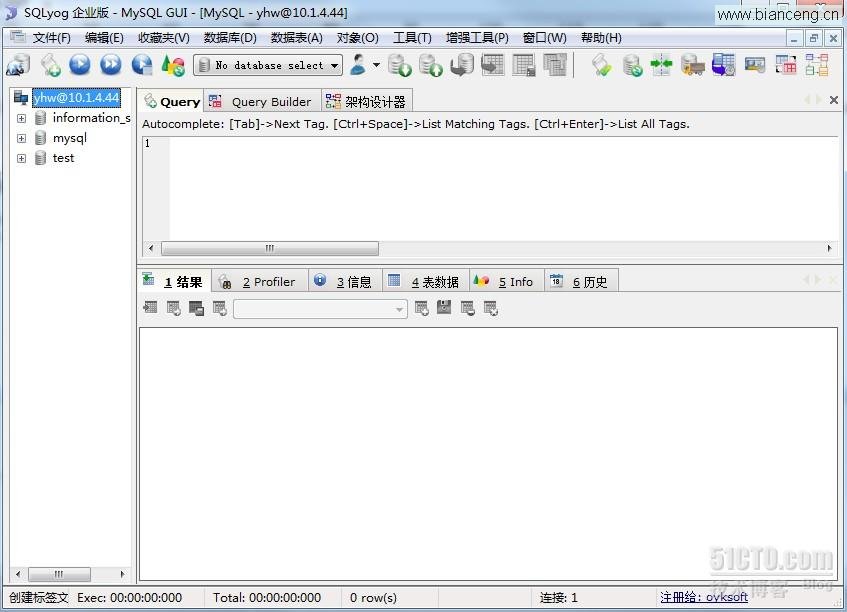Expand the test database node
Image resolution: width=847 pixels, height=612 pixels.
22,158
